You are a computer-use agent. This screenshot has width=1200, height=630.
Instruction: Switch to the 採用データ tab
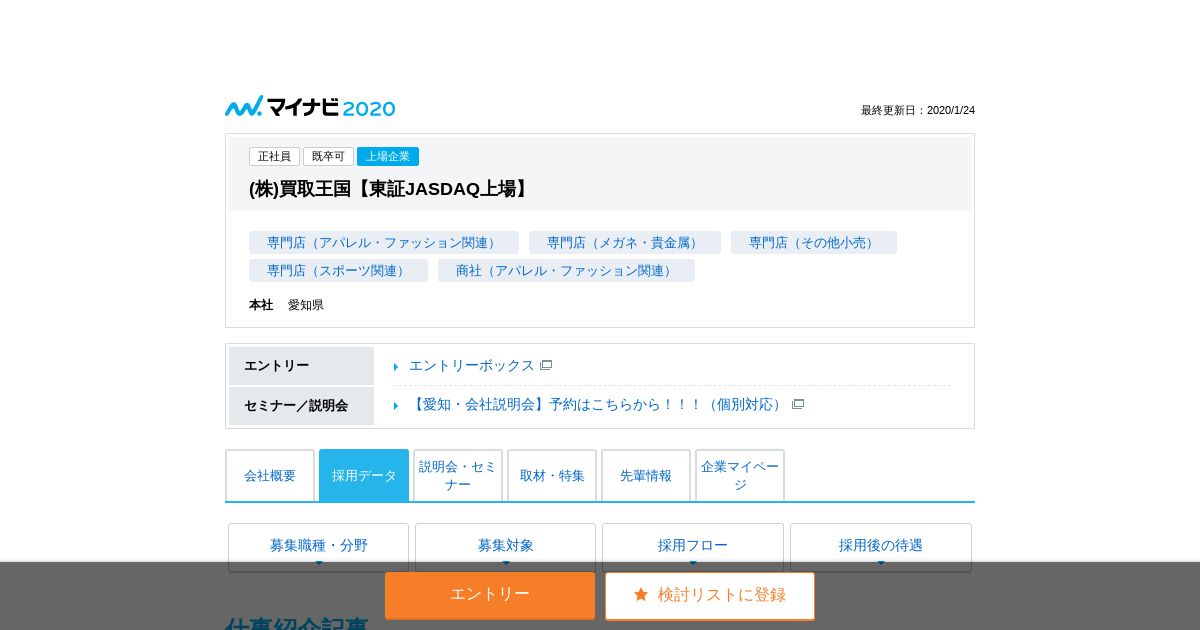click(x=364, y=476)
